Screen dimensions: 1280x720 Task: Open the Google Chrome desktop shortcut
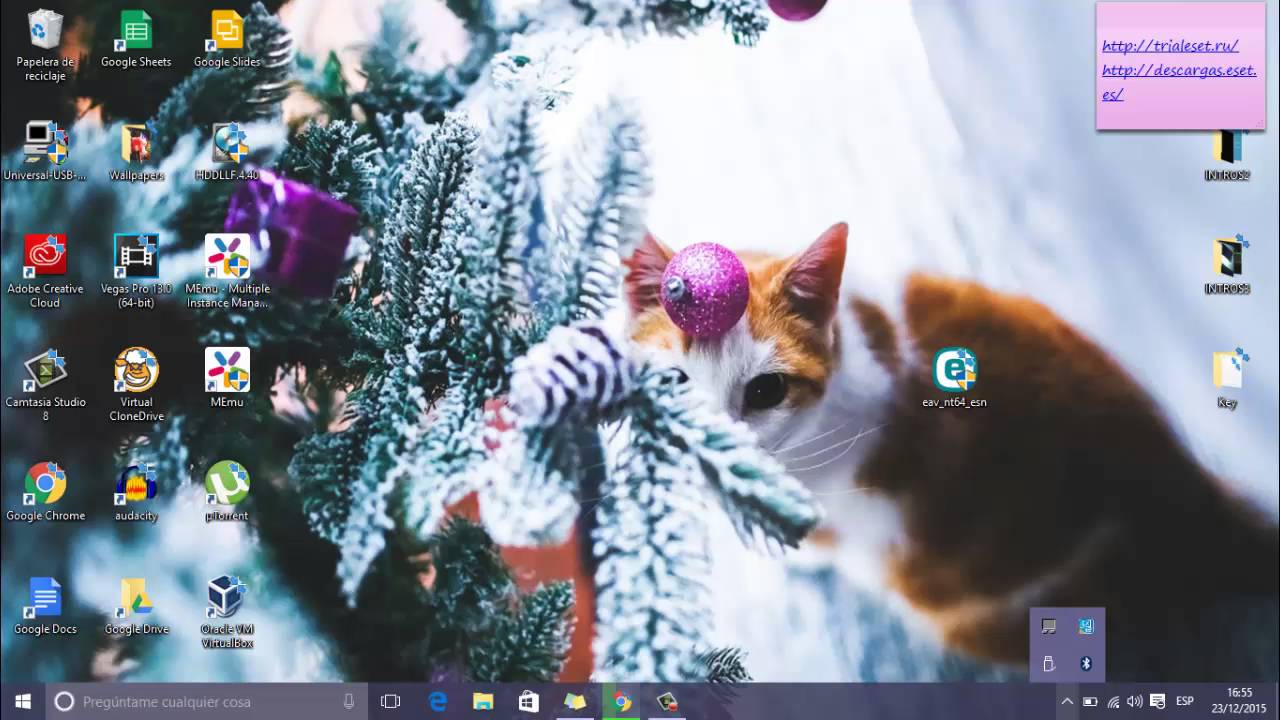45,492
